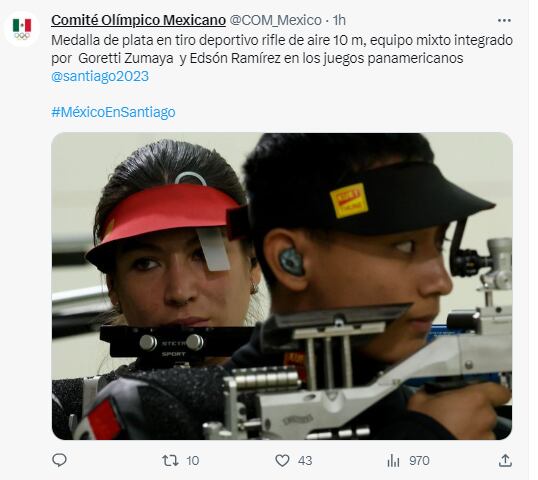Click the retweet count showing 10
Image resolution: width=538 pixels, height=480 pixels.
click(x=192, y=460)
